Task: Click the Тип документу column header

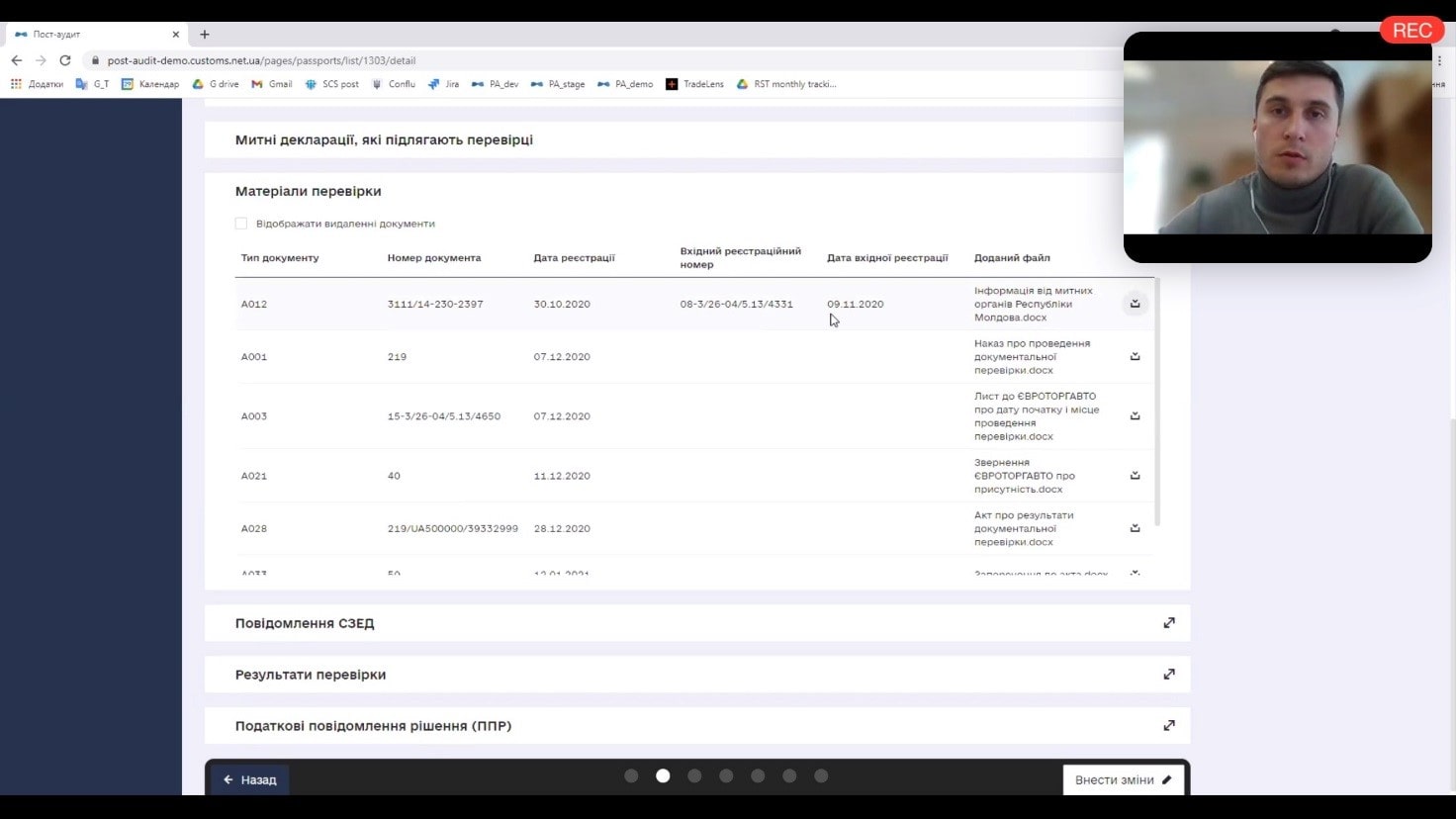Action: (280, 257)
